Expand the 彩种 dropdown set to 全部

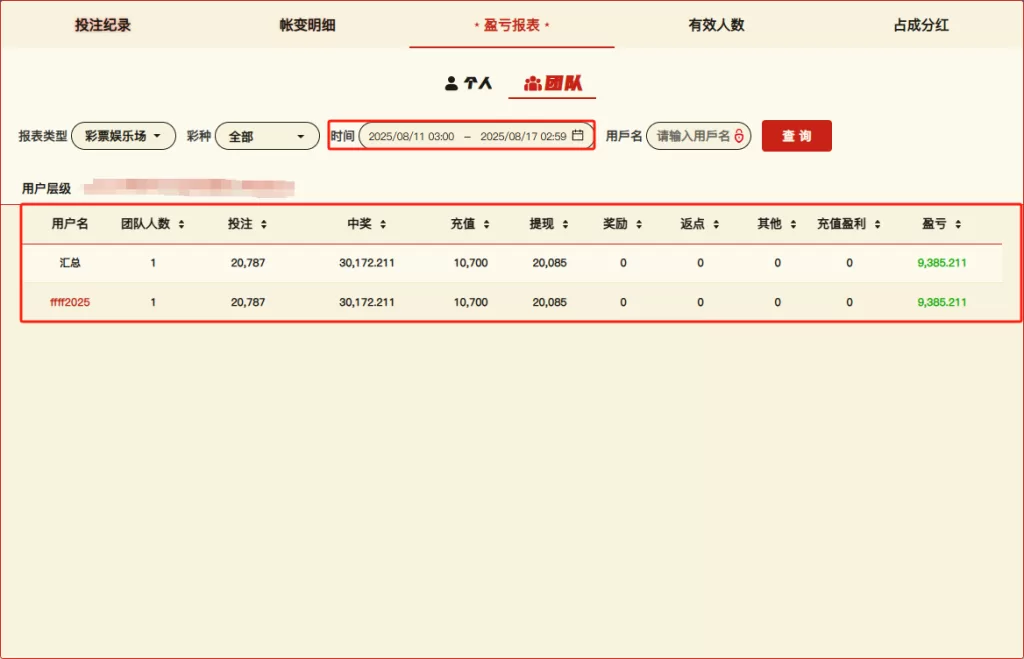click(x=267, y=136)
